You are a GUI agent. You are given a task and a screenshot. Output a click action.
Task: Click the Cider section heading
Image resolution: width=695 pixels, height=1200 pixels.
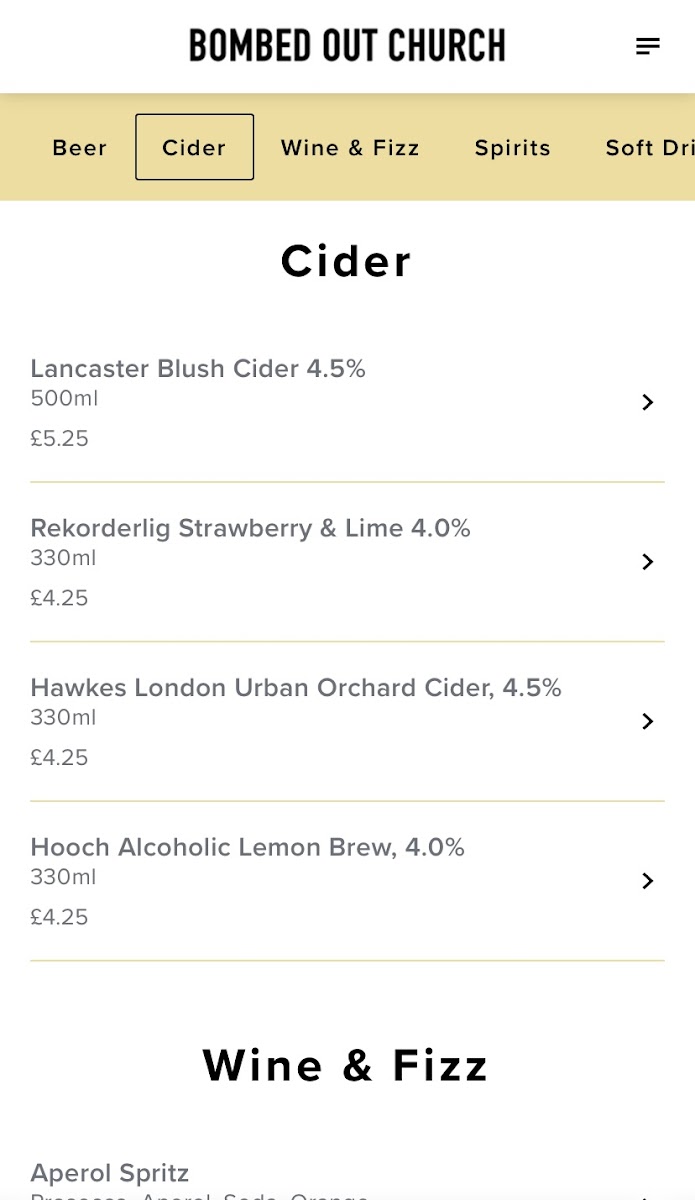[x=346, y=262]
